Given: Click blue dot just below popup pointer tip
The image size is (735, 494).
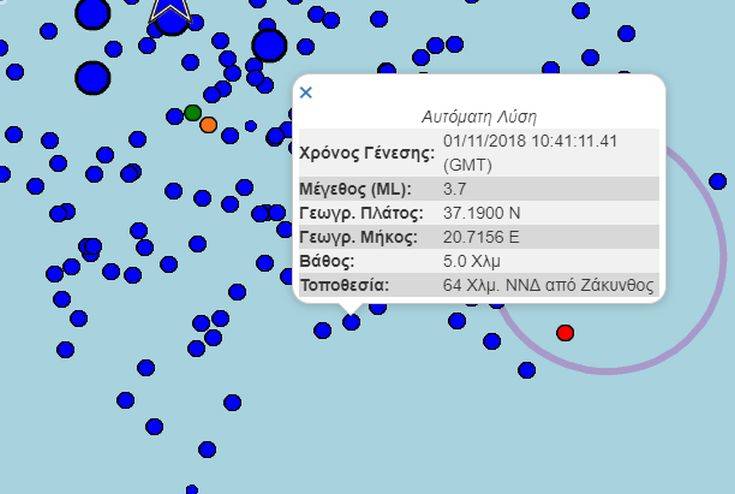Looking at the screenshot, I should click(352, 322).
